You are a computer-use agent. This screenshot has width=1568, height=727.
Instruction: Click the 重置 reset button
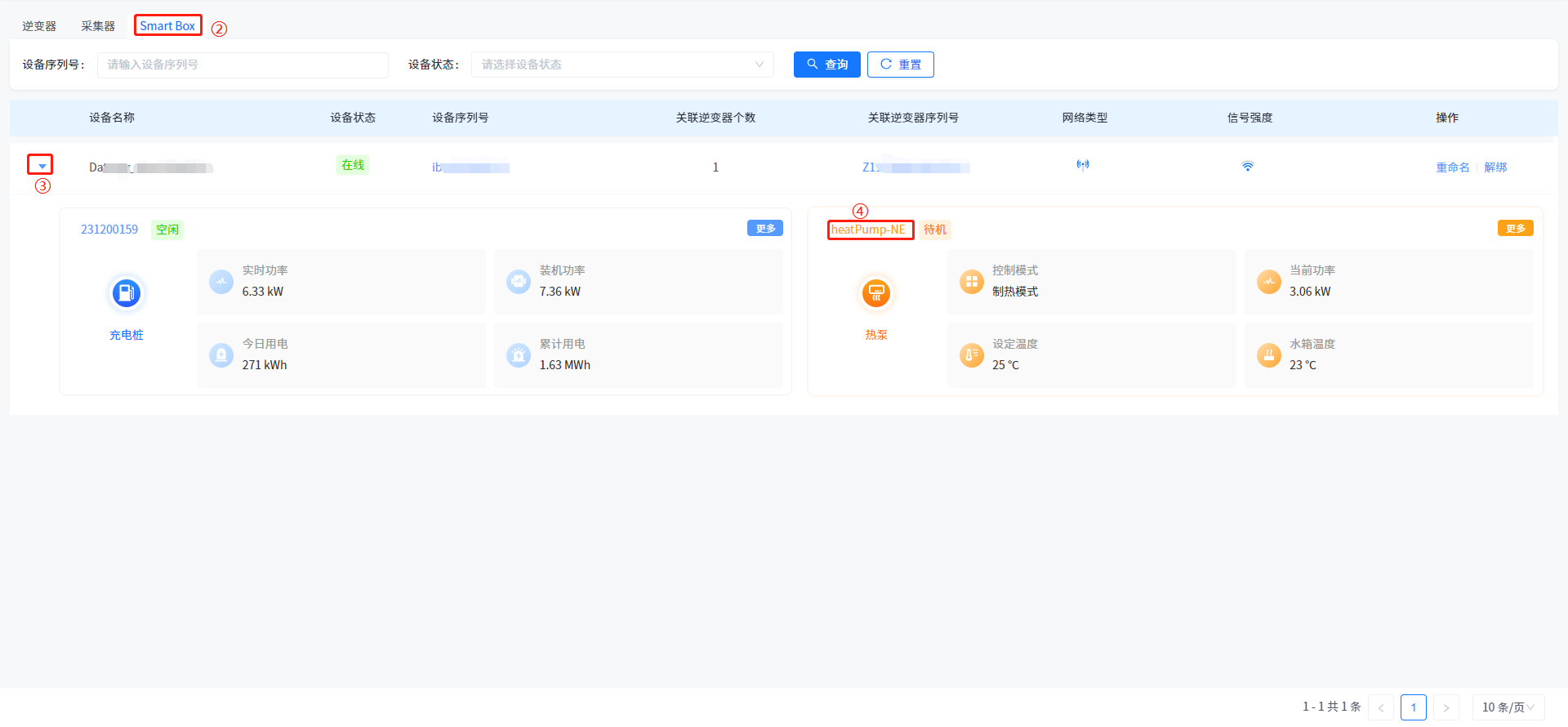[900, 65]
